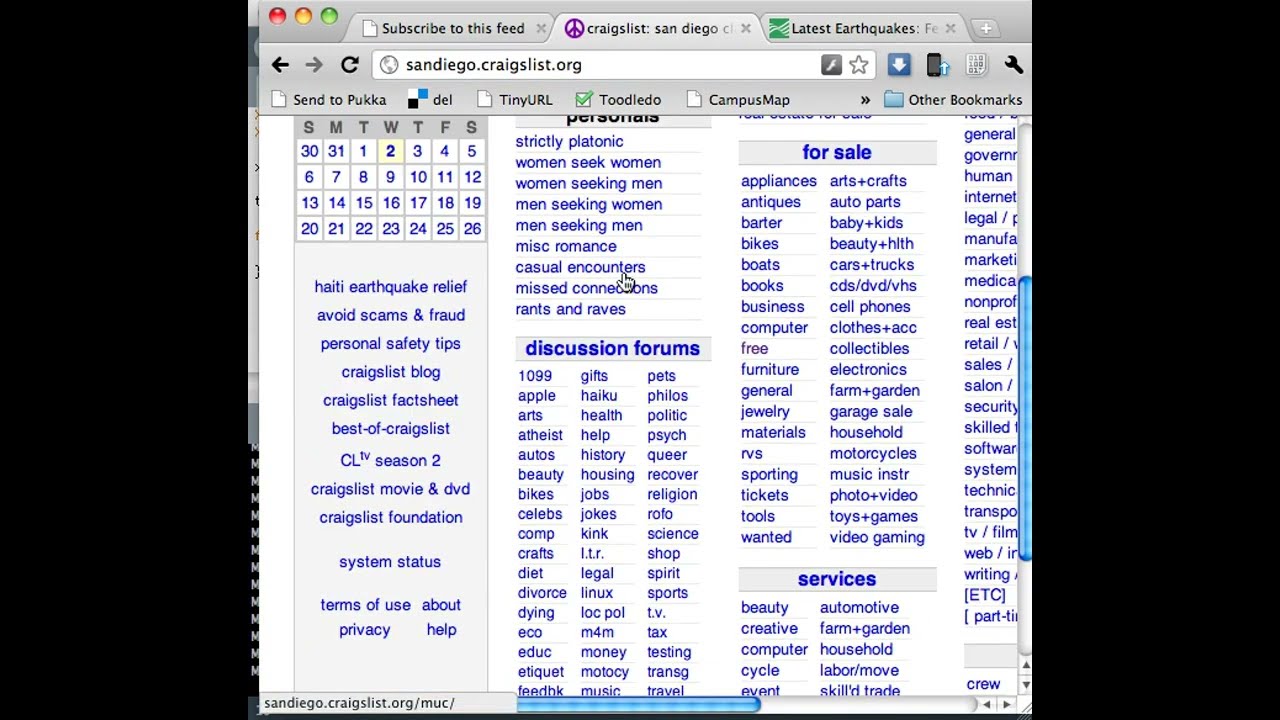The height and width of the screenshot is (720, 1280).
Task: Select calendar date 14
Action: [x=337, y=203]
